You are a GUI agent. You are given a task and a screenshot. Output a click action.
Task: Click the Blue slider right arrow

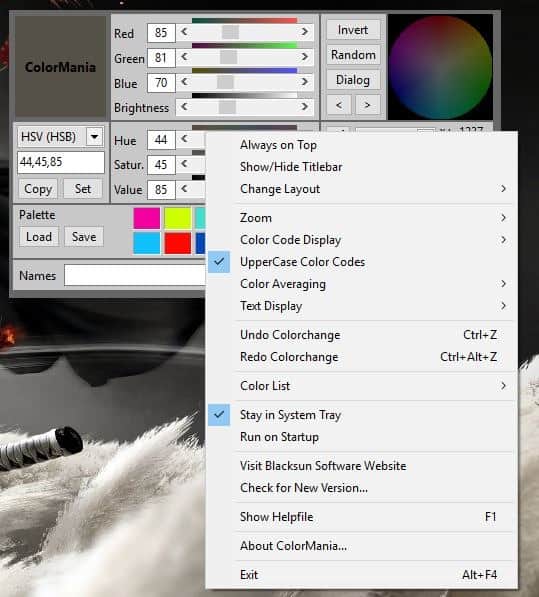pyautogui.click(x=305, y=82)
